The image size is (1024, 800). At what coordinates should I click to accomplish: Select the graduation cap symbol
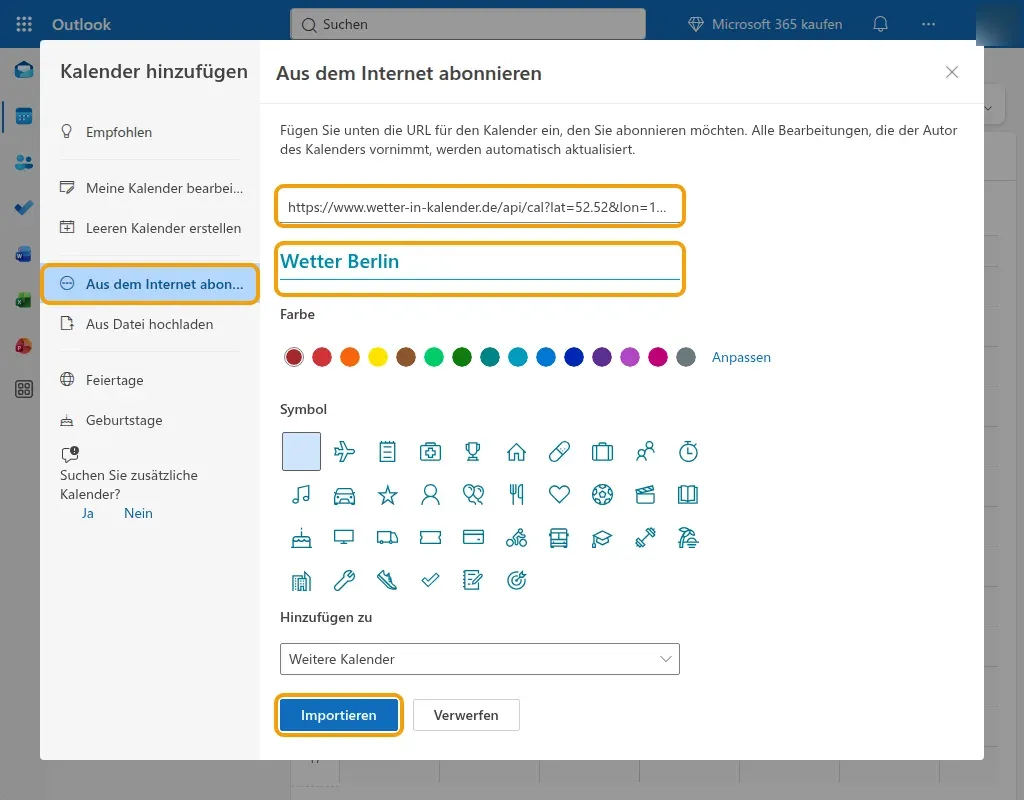[x=602, y=537]
